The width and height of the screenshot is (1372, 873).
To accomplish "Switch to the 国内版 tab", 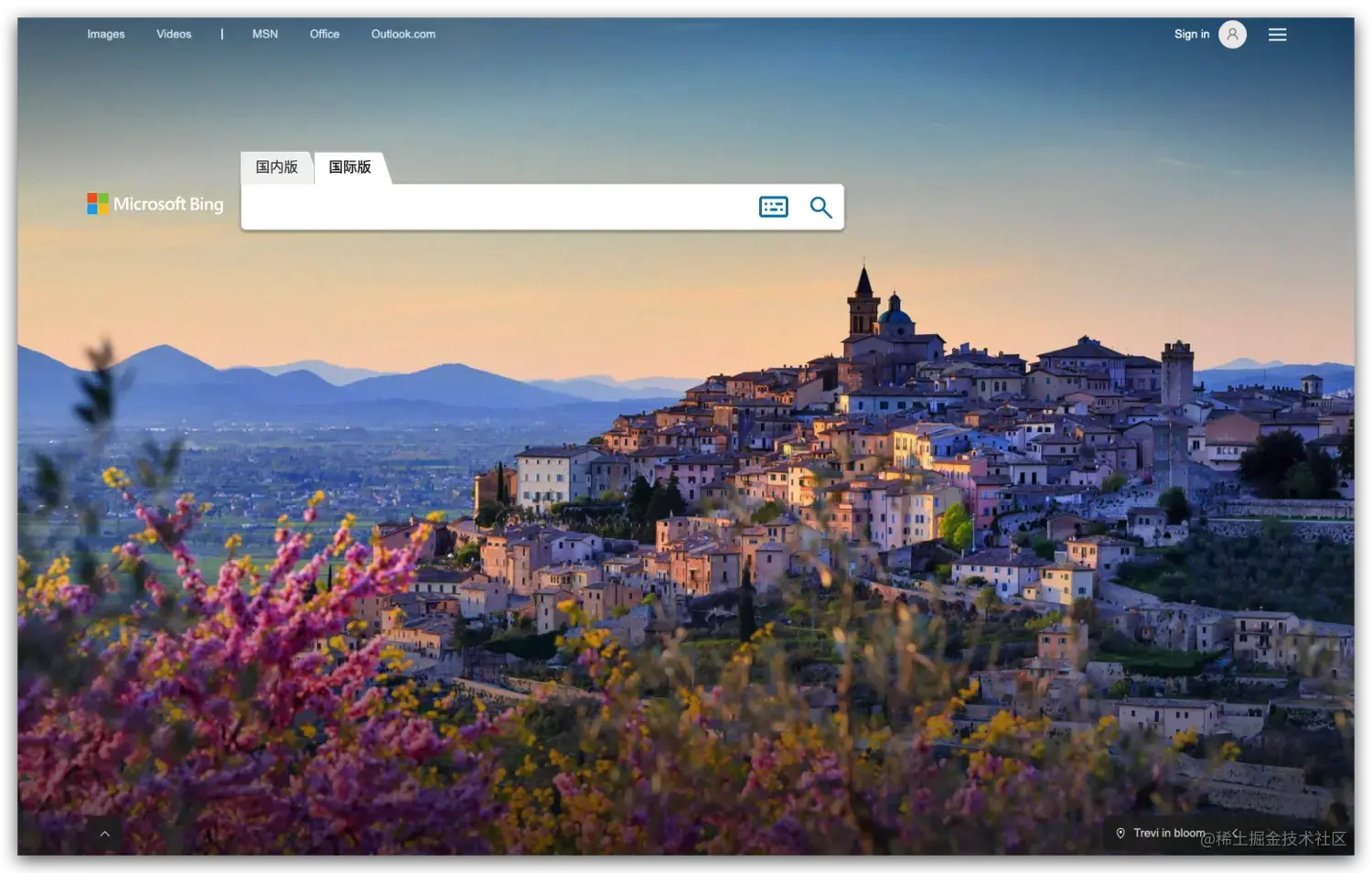I will (276, 167).
